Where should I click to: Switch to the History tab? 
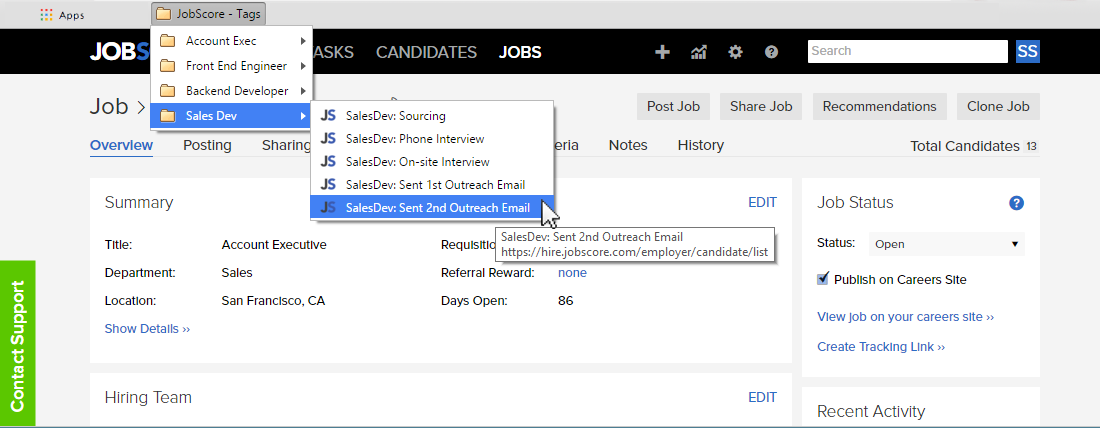click(x=701, y=145)
